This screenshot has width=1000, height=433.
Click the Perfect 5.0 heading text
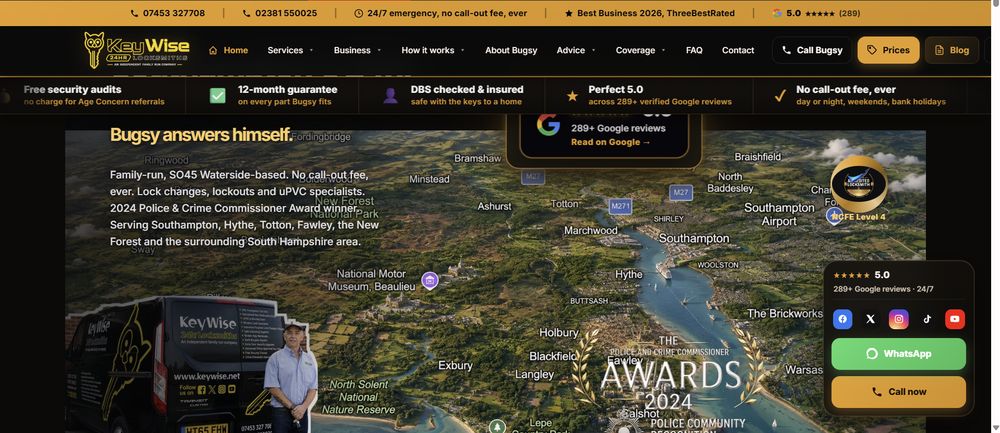pos(615,89)
